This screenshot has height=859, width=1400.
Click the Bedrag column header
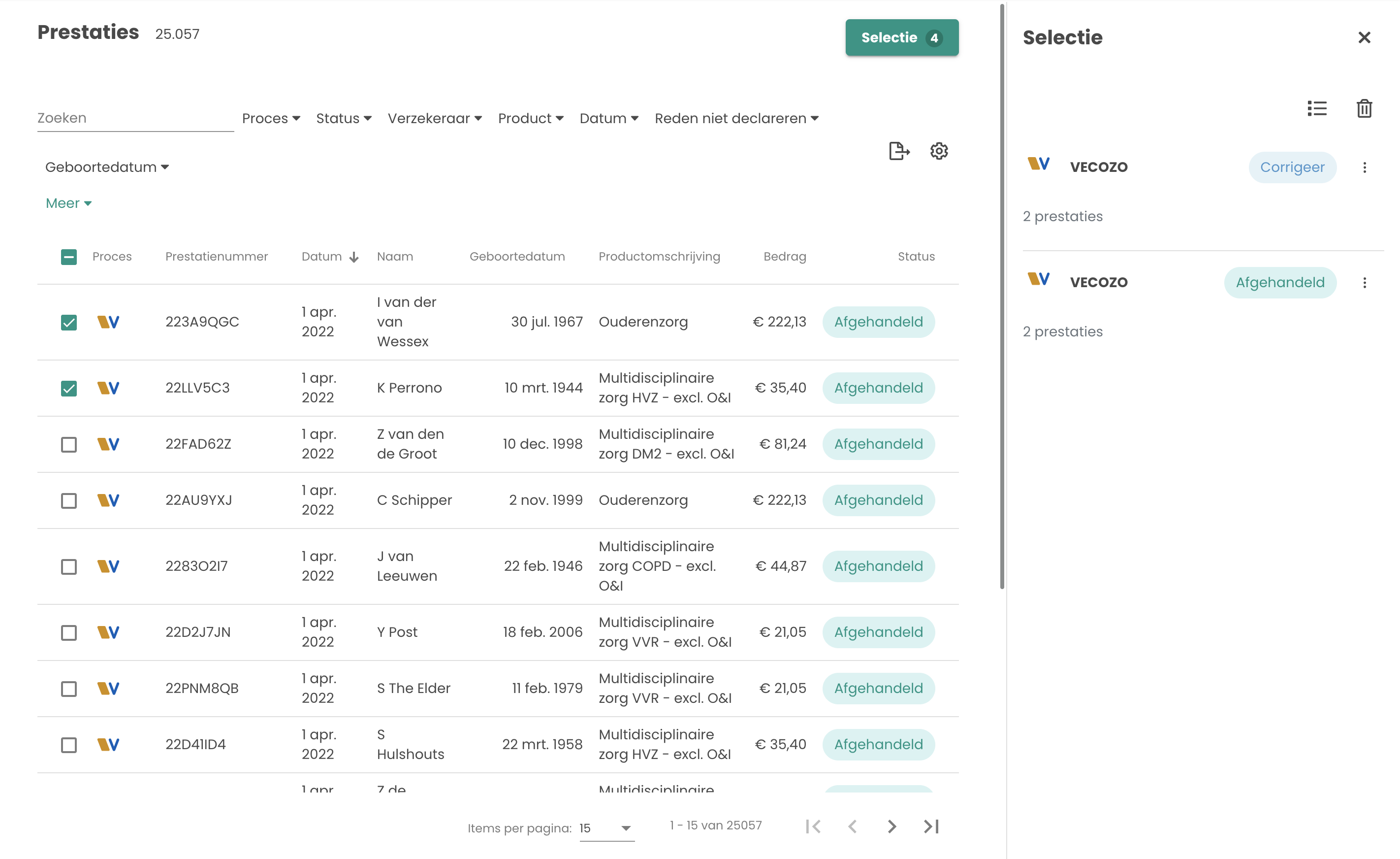(784, 257)
